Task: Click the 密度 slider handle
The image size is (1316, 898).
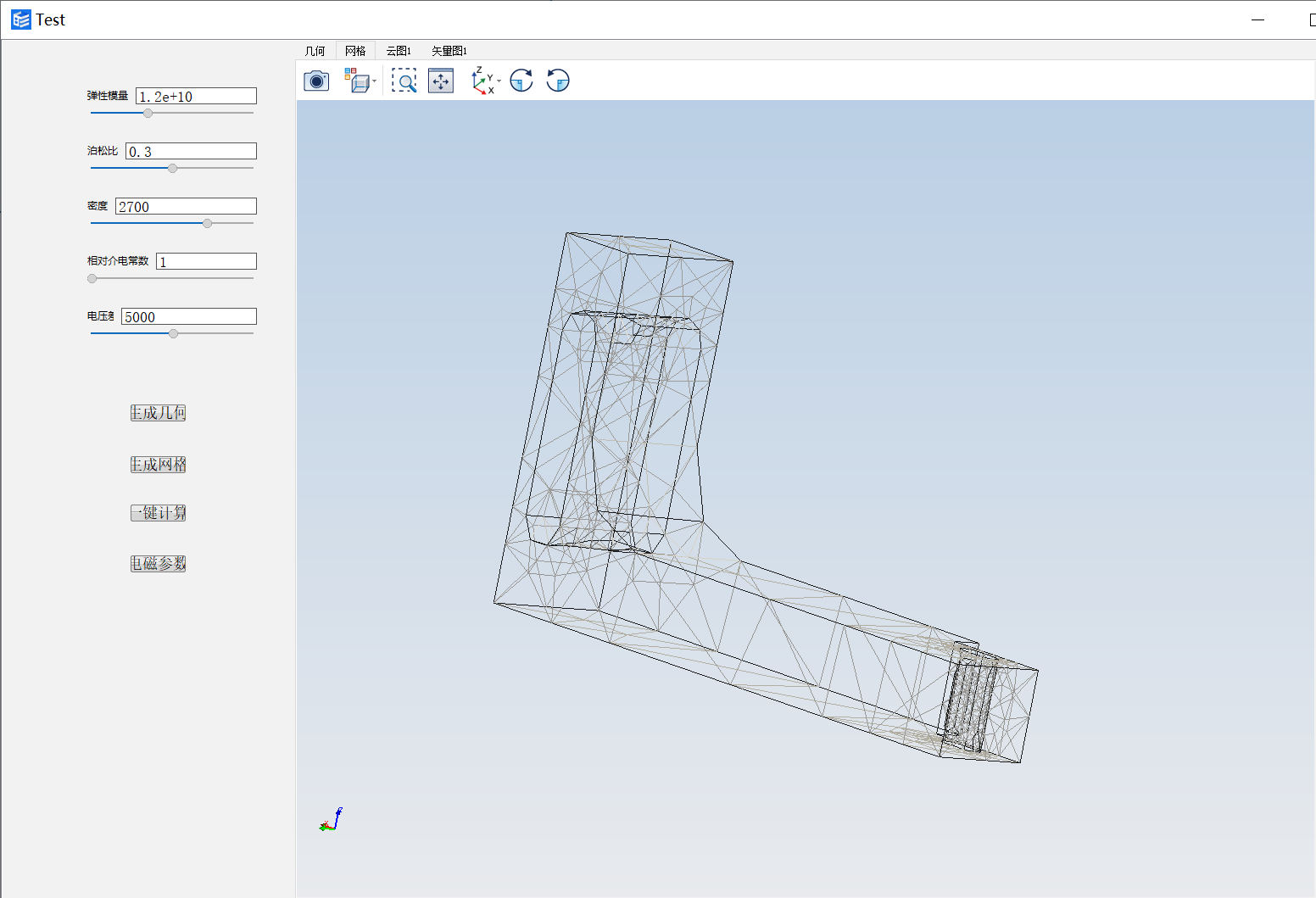Action: tap(207, 223)
